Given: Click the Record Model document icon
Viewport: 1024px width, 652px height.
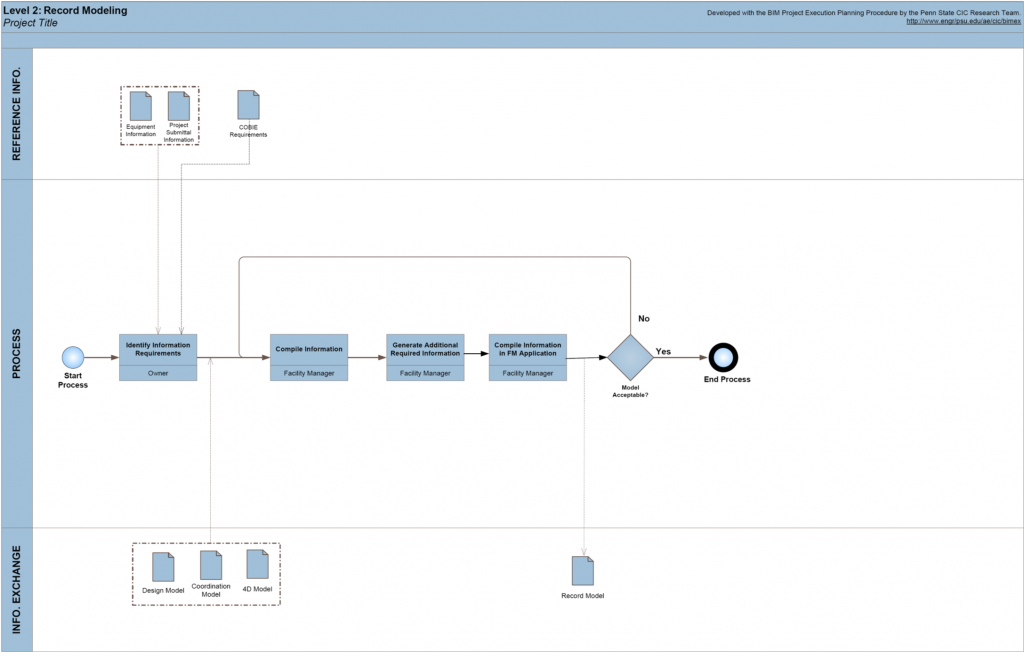Looking at the screenshot, I should (x=582, y=571).
